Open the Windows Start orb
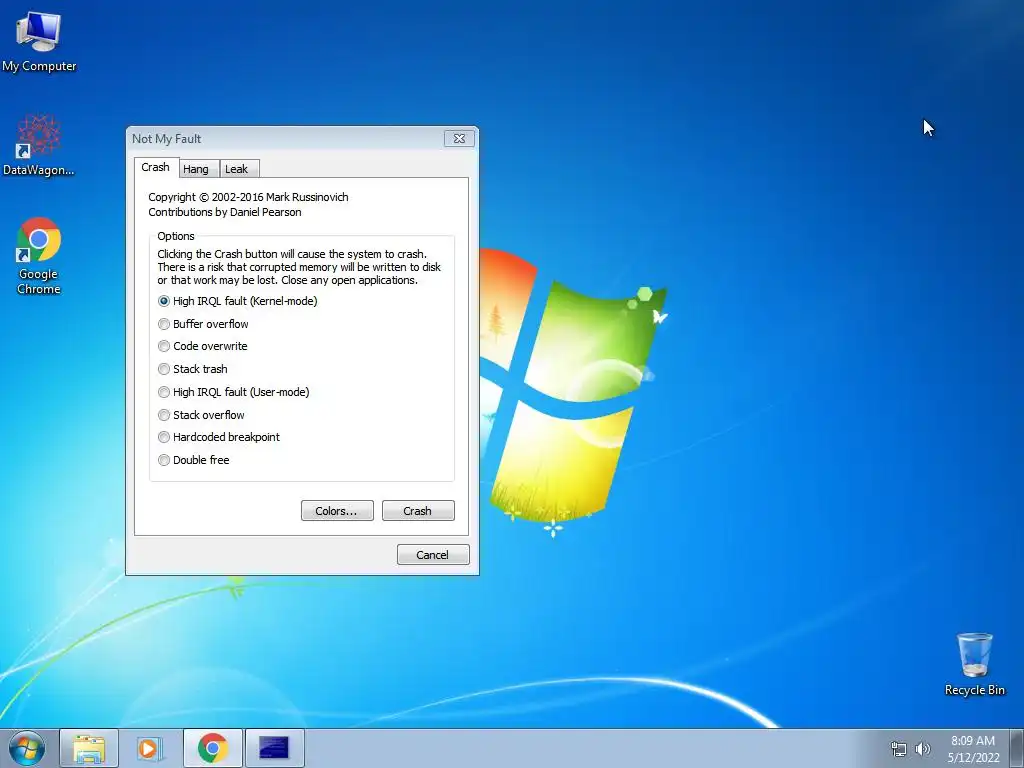The height and width of the screenshot is (768, 1024). point(27,748)
